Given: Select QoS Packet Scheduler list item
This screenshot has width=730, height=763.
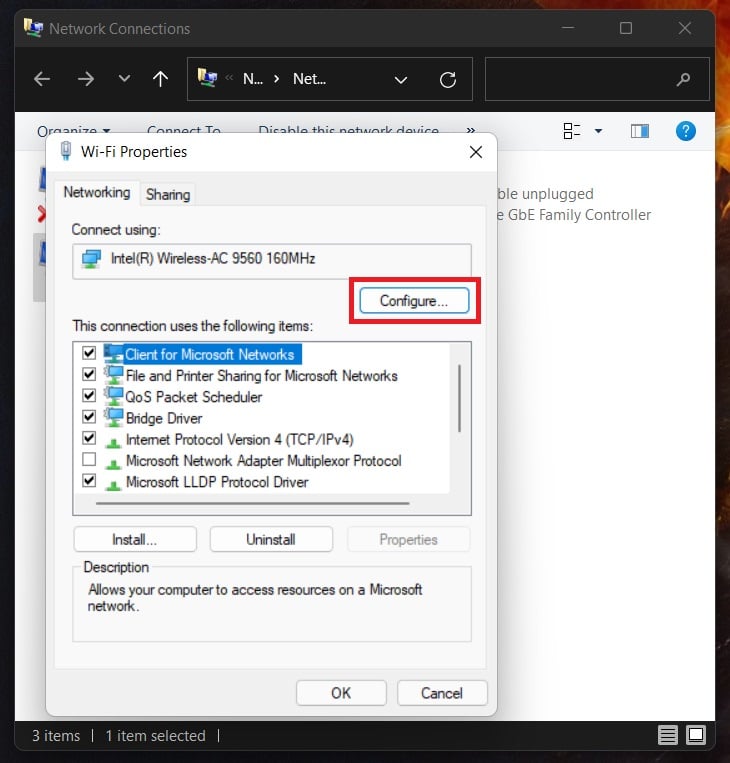Looking at the screenshot, I should [x=194, y=397].
